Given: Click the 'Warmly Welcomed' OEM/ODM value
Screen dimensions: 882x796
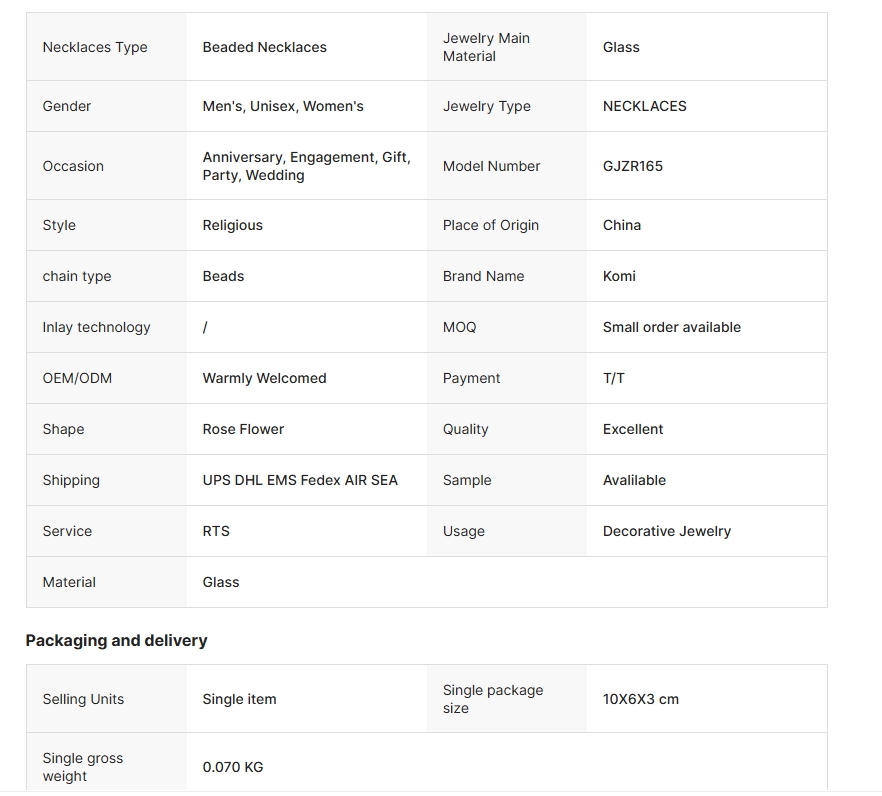Looking at the screenshot, I should tap(264, 378).
